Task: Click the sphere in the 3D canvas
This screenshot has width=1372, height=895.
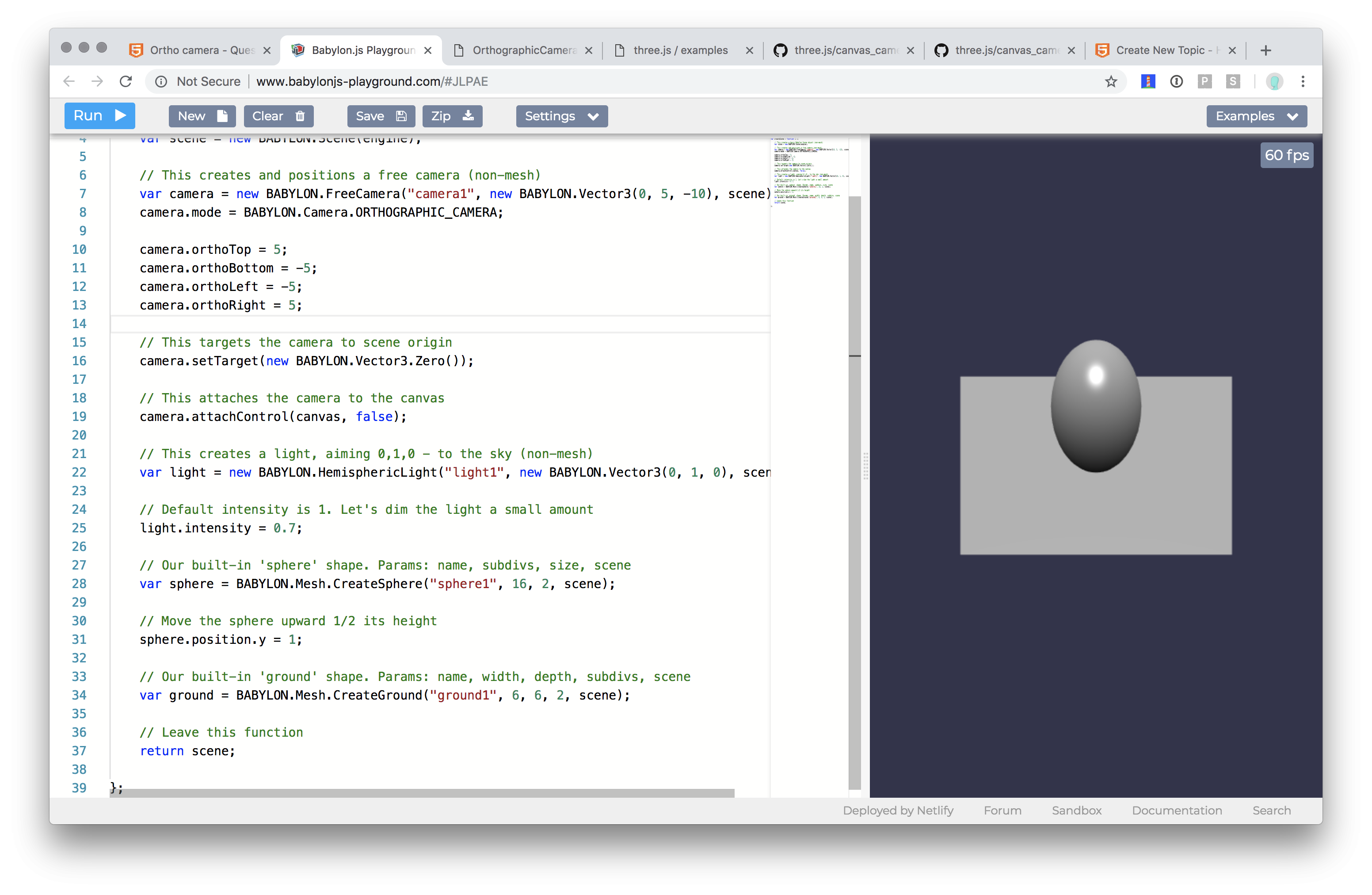Action: point(1095,405)
